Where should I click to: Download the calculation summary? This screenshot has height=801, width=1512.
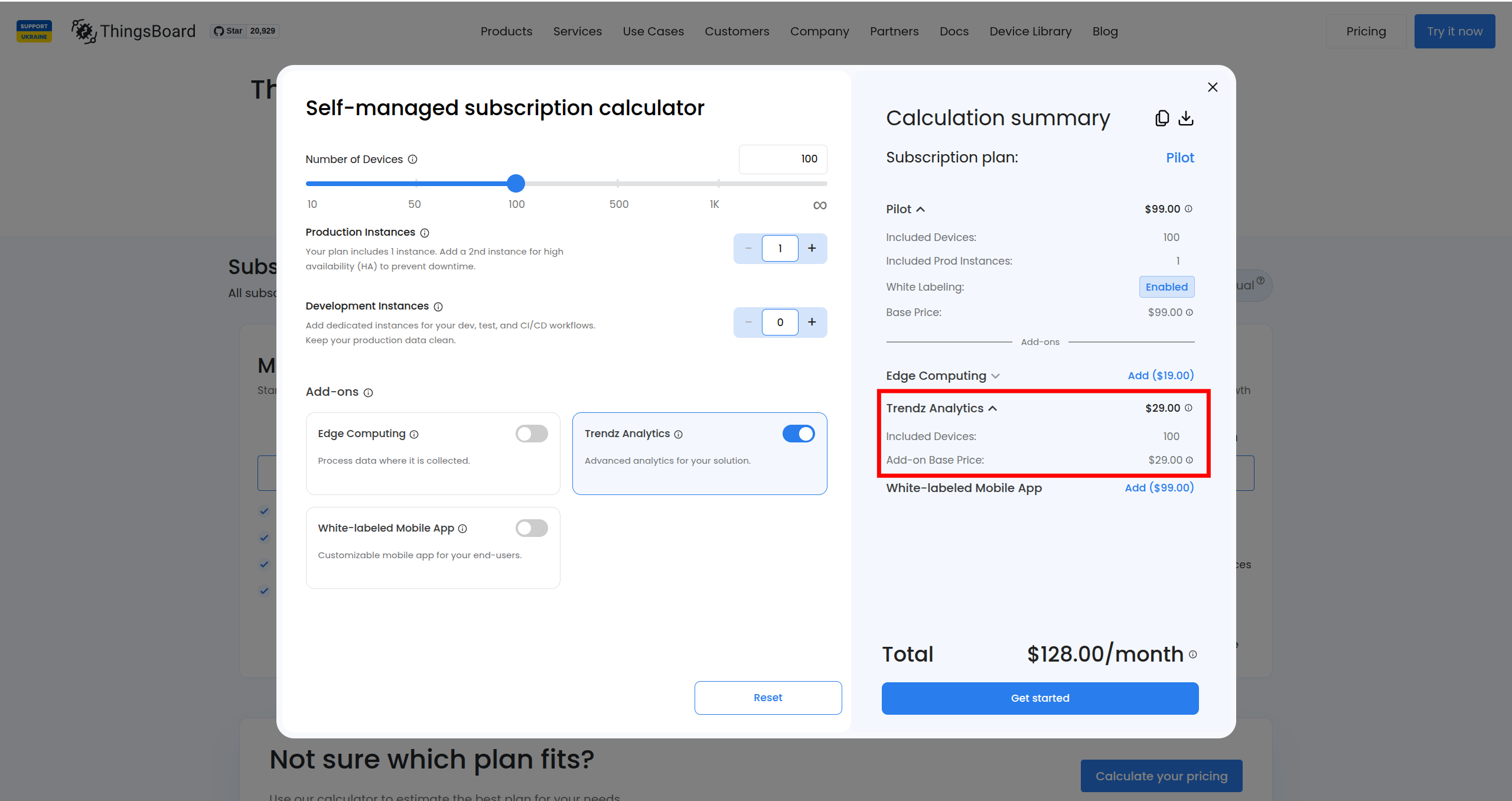click(1185, 118)
